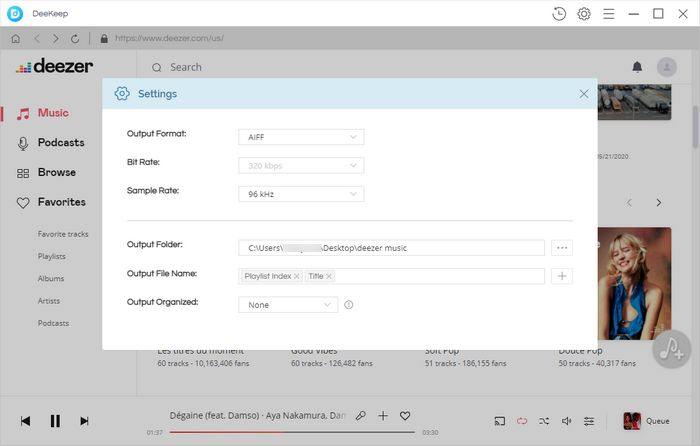Remove the Playlist Index tag

pyautogui.click(x=296, y=276)
